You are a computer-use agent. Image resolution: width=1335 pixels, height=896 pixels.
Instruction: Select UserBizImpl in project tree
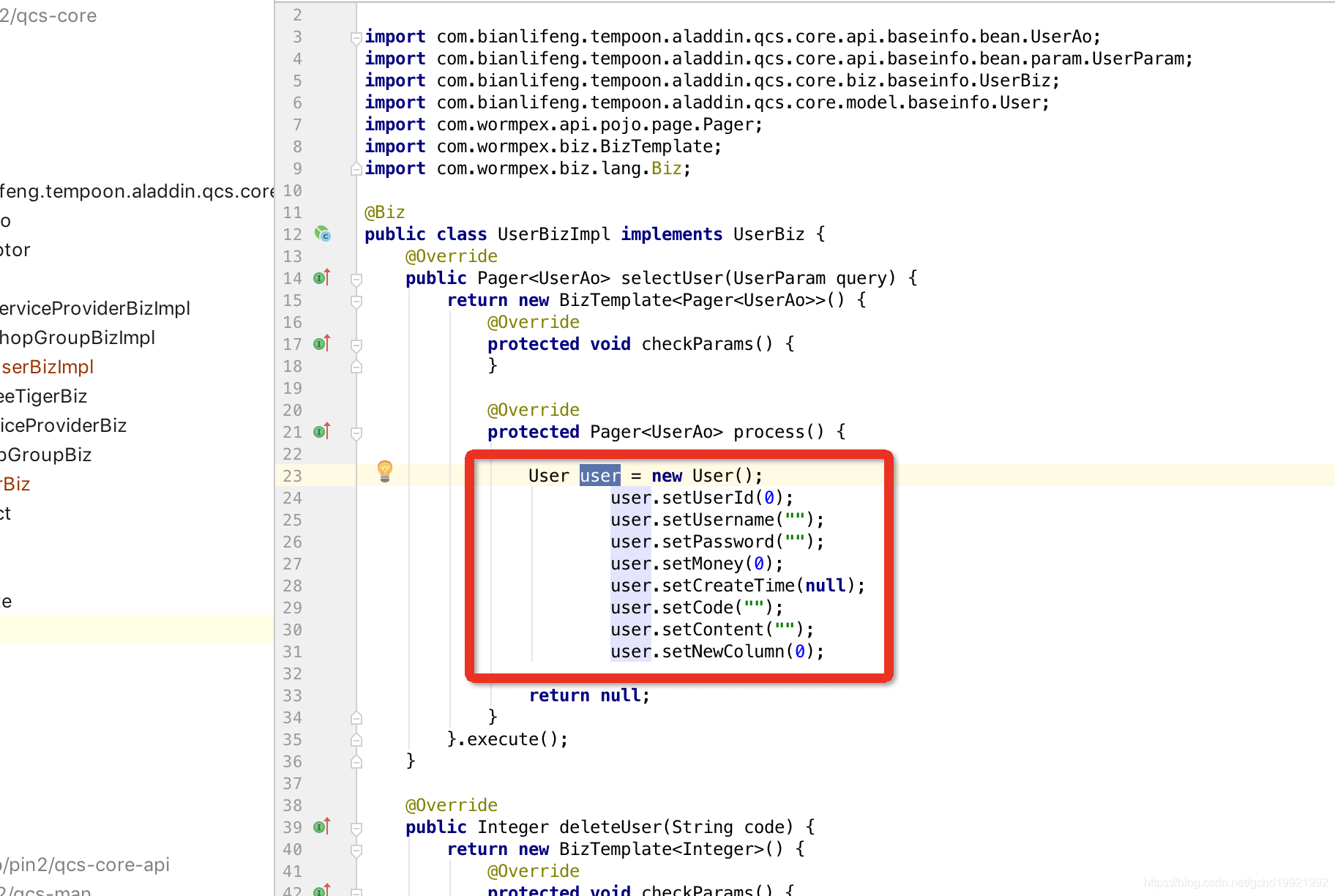pyautogui.click(x=48, y=367)
